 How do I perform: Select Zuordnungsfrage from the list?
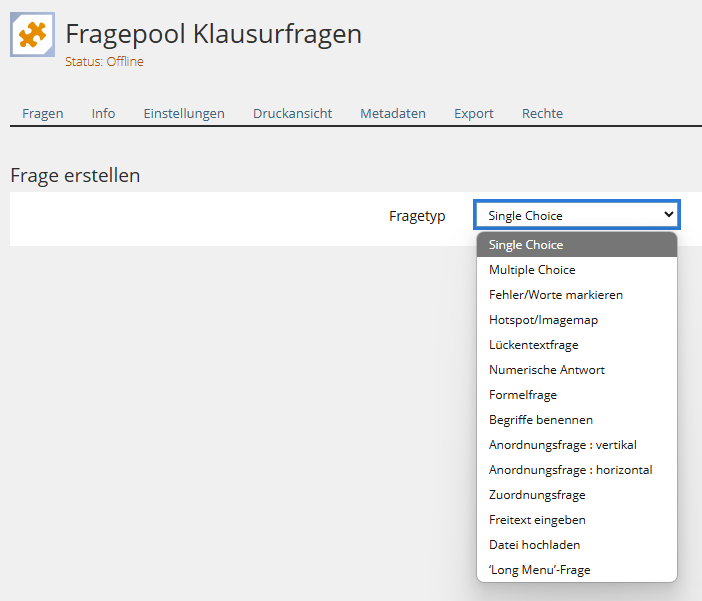coord(577,495)
